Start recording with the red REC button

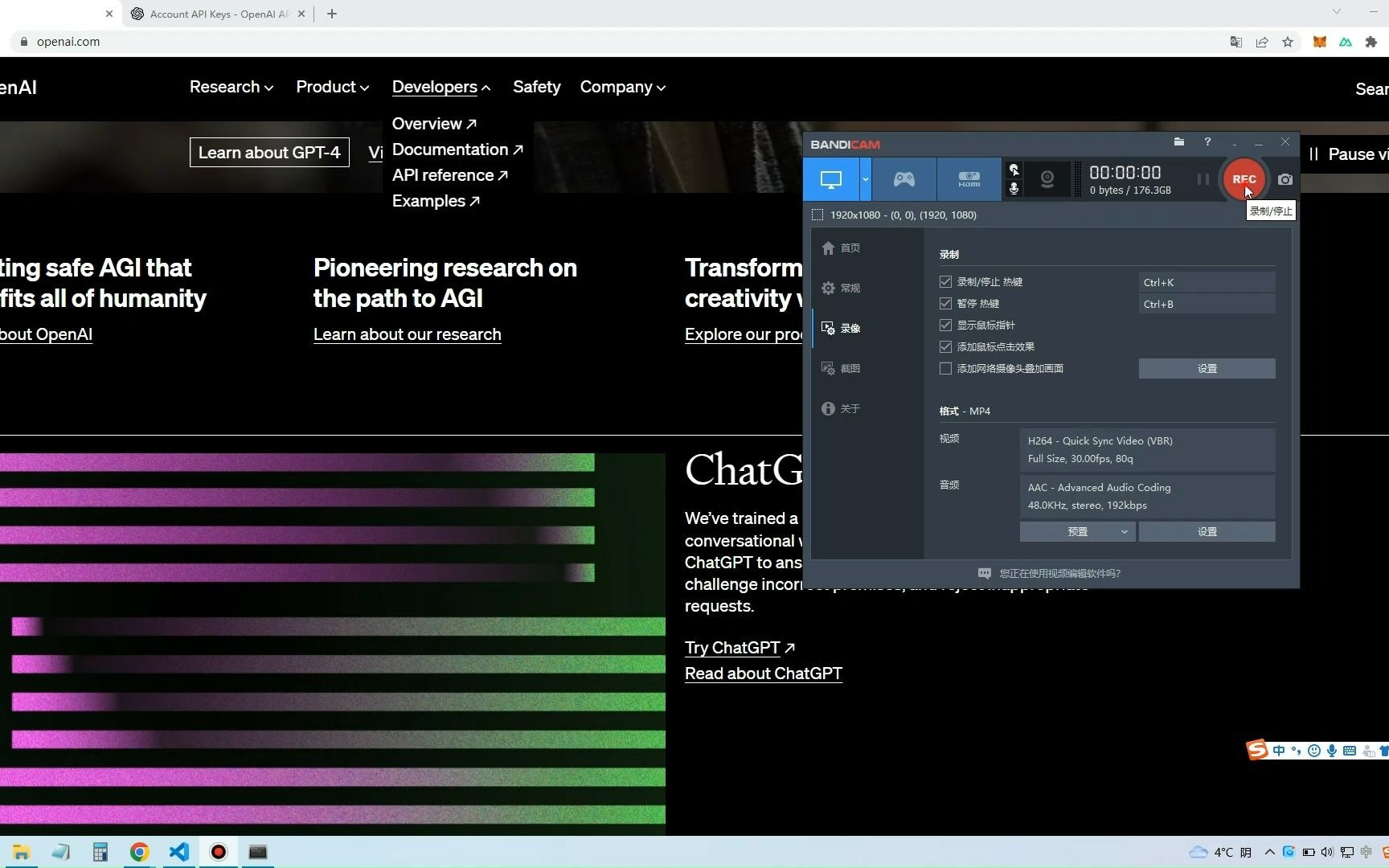click(x=1244, y=179)
